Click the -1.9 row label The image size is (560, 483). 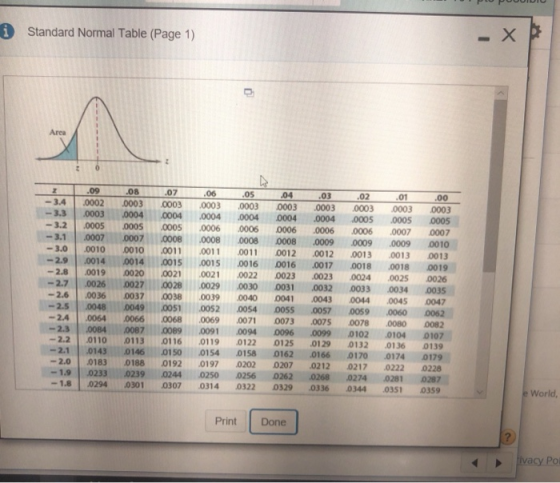tap(60, 372)
